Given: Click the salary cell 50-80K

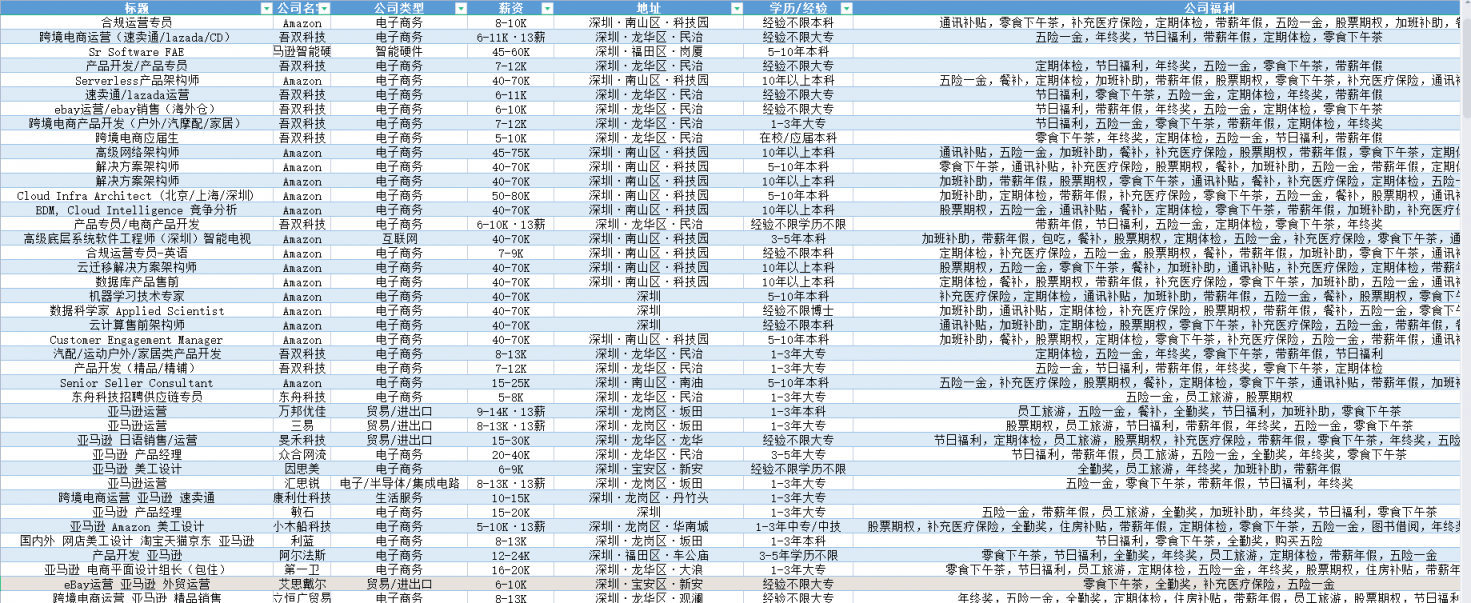Looking at the screenshot, I should pos(511,196).
